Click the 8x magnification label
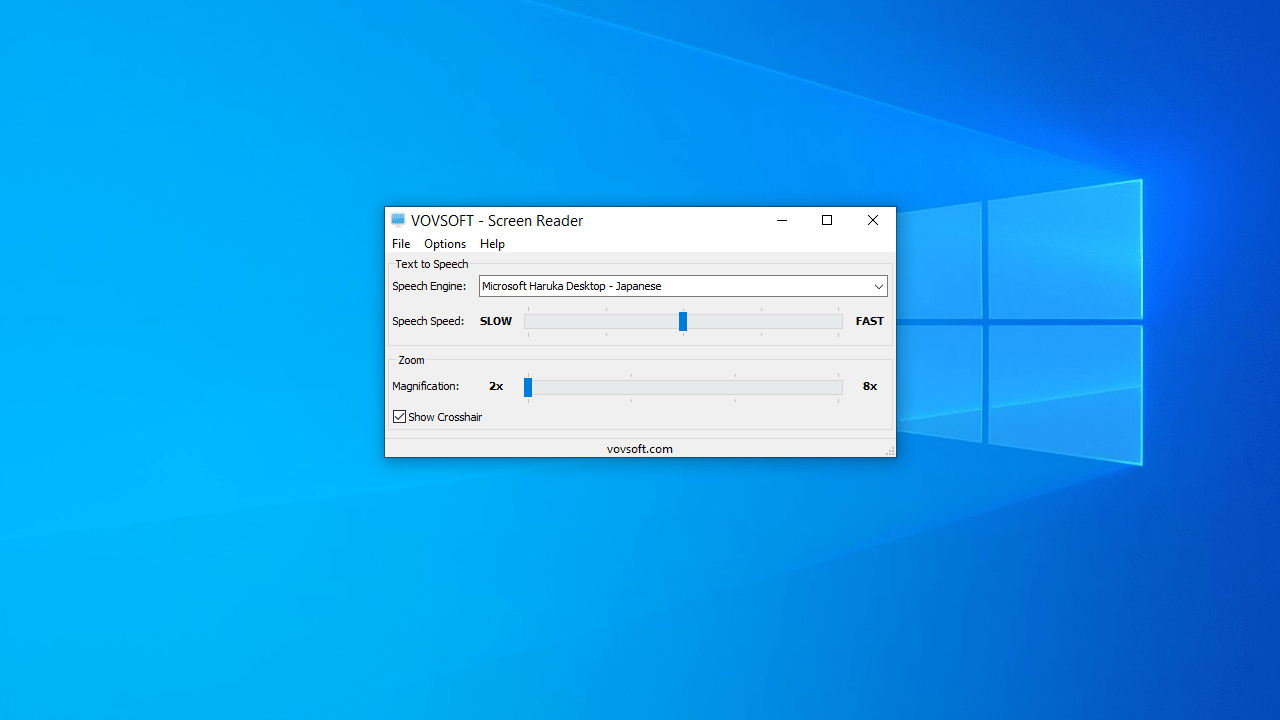The image size is (1280, 720). tap(870, 386)
